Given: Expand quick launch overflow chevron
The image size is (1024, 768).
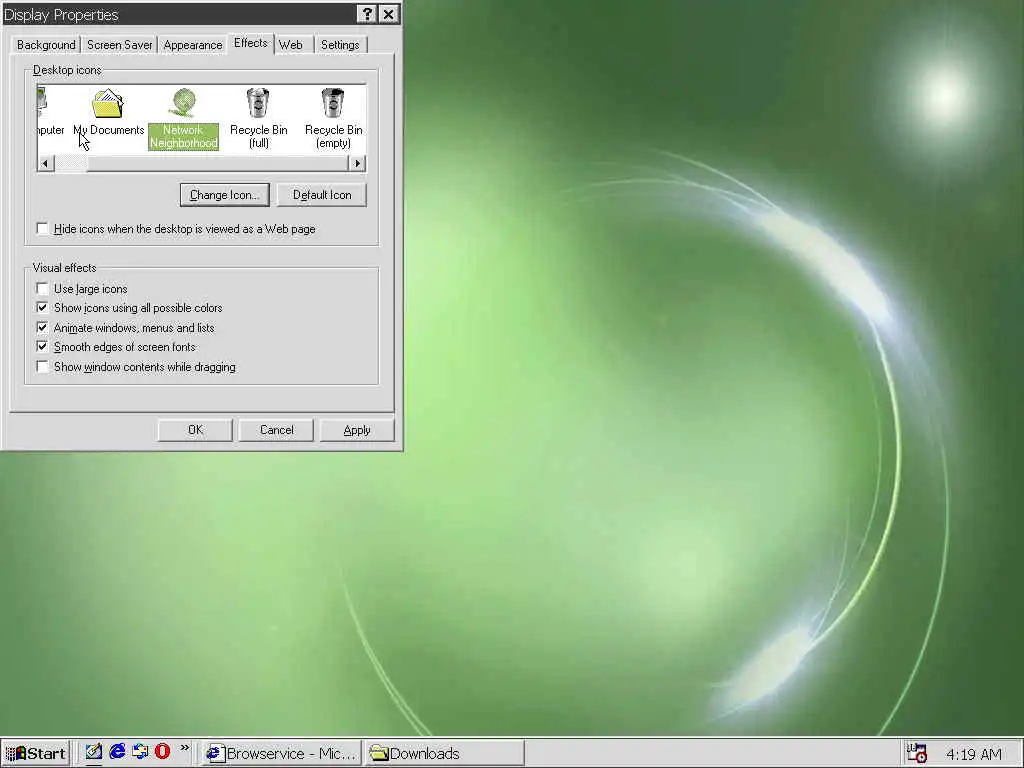Looking at the screenshot, I should click(x=185, y=748).
